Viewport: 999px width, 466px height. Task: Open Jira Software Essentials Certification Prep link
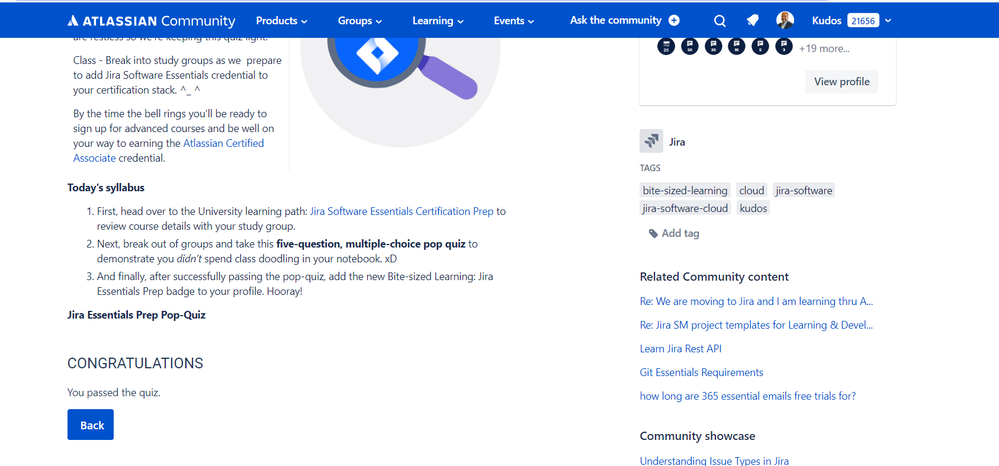tap(401, 211)
